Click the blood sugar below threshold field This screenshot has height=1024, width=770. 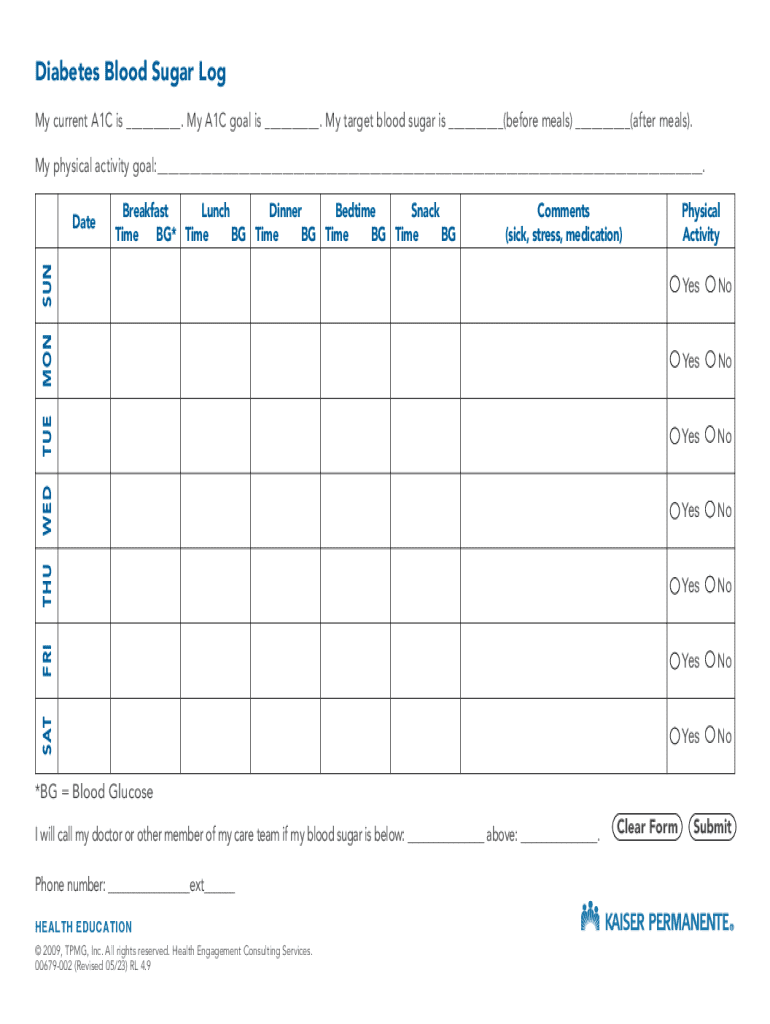click(445, 835)
